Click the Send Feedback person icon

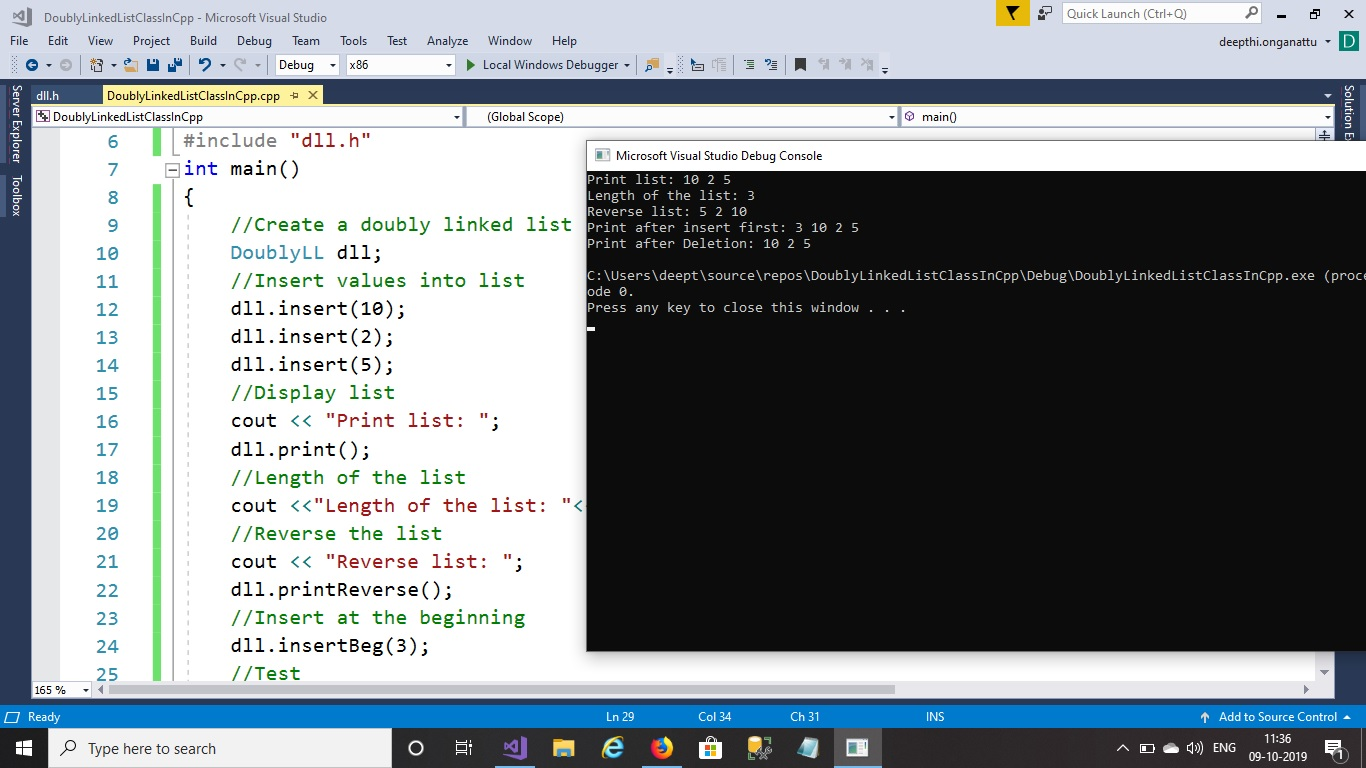1045,13
